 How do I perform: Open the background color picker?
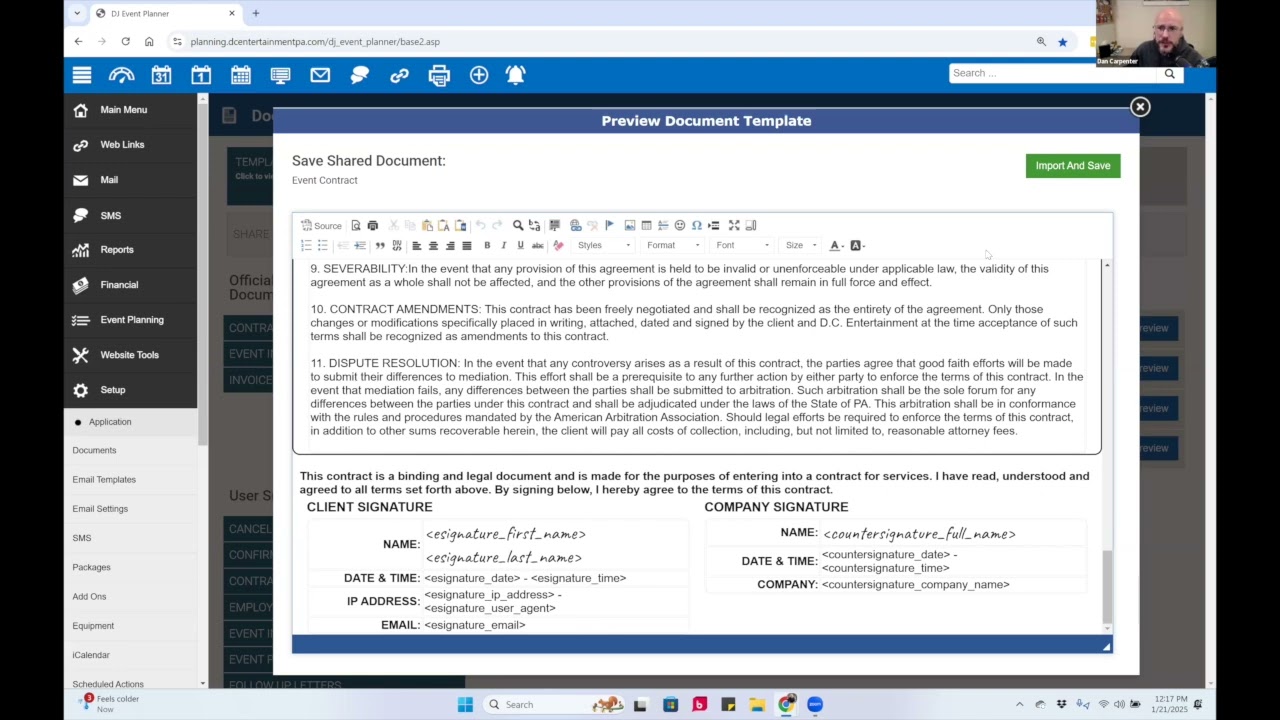coord(857,246)
